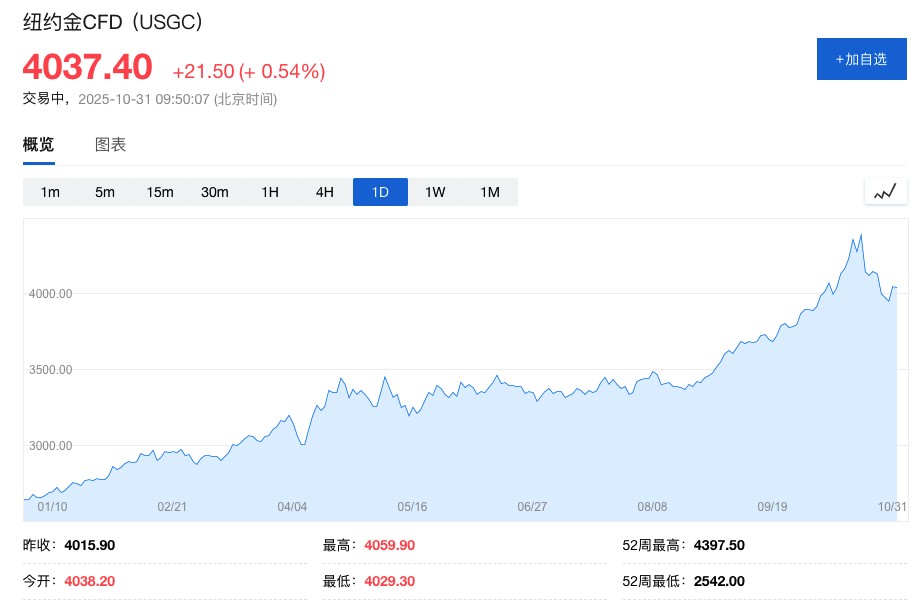Switch to the 图表 tab
Viewport: 912px width, 601px height.
tap(110, 145)
